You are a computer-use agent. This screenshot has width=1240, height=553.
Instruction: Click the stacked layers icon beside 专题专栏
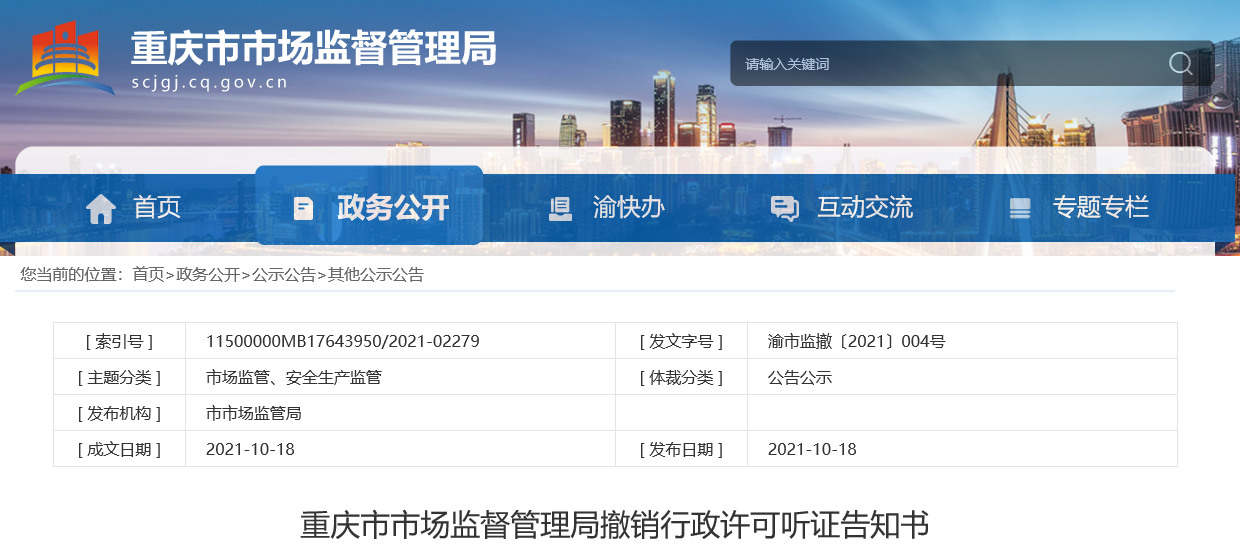tap(1020, 209)
